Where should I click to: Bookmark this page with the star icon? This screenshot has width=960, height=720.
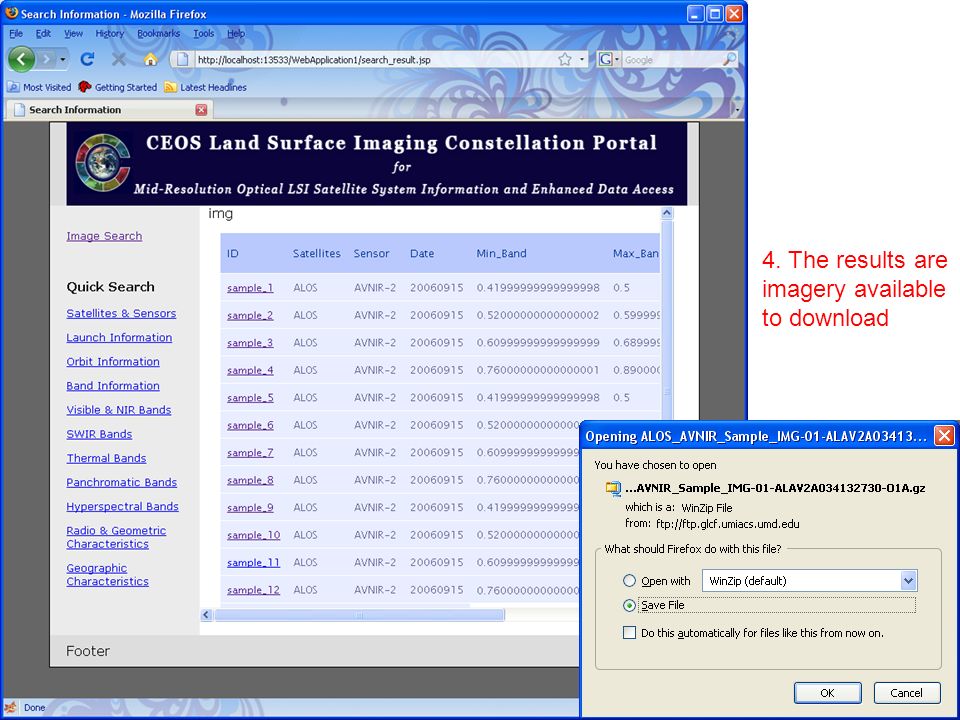tap(564, 59)
